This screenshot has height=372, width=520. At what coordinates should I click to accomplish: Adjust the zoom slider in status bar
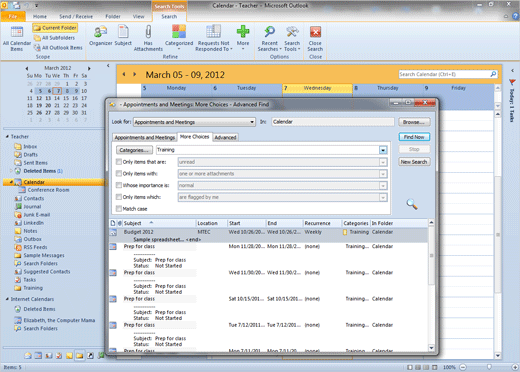pyautogui.click(x=489, y=367)
